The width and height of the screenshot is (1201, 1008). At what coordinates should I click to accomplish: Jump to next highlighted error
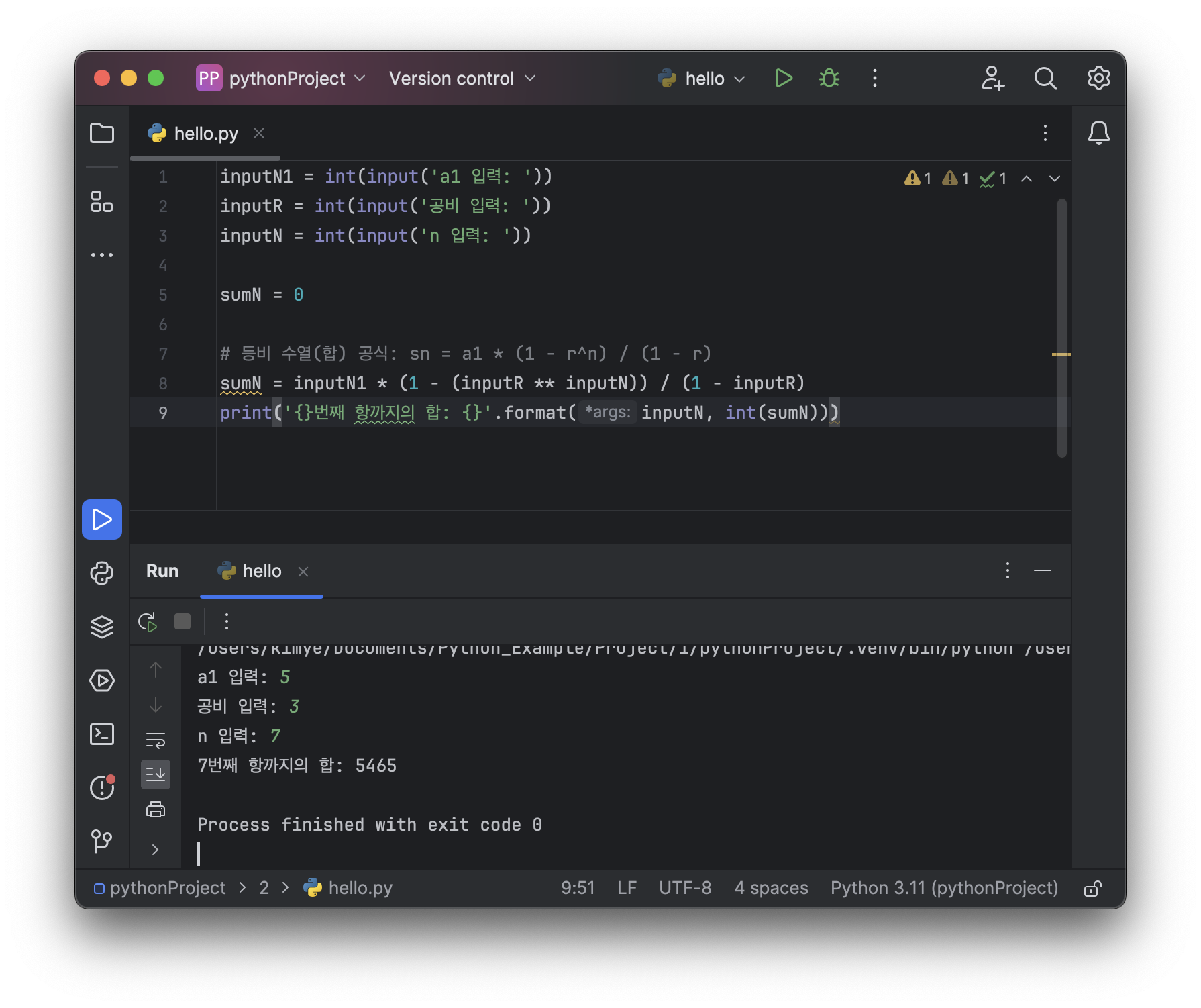[1055, 179]
